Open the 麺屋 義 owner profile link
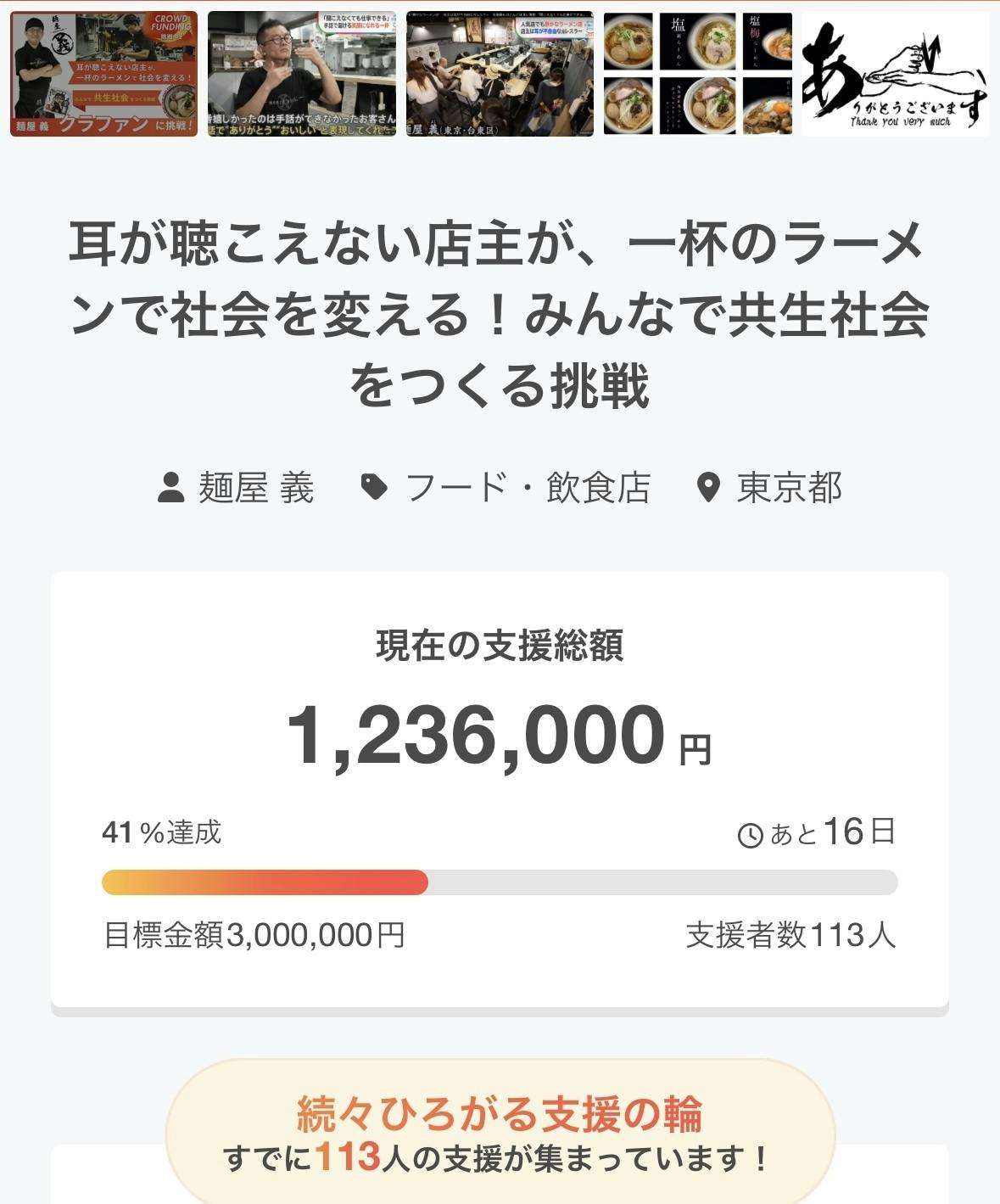 pos(256,488)
